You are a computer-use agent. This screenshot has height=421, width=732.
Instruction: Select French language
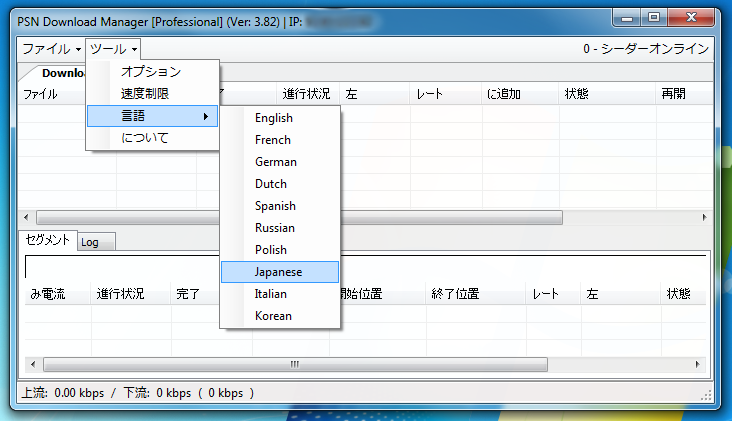(x=280, y=140)
